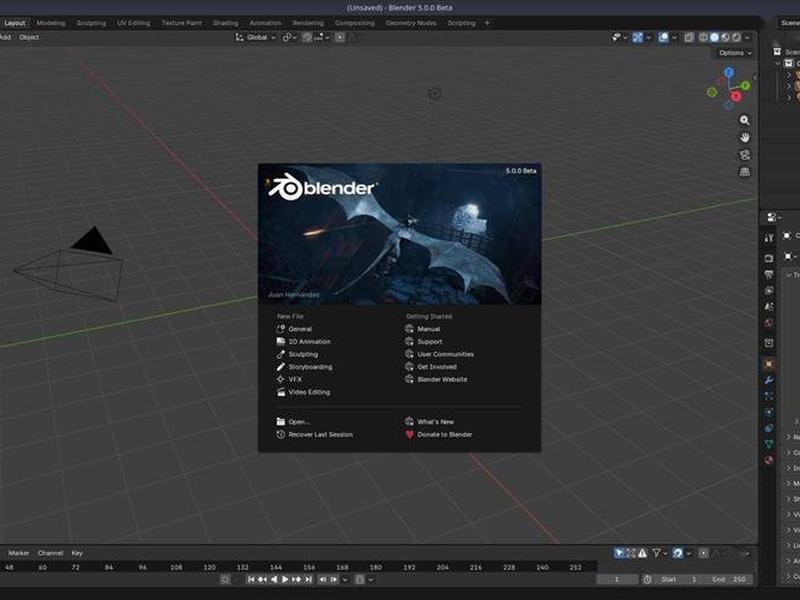Open the Particles properties tab icon
The width and height of the screenshot is (800, 600).
[769, 396]
